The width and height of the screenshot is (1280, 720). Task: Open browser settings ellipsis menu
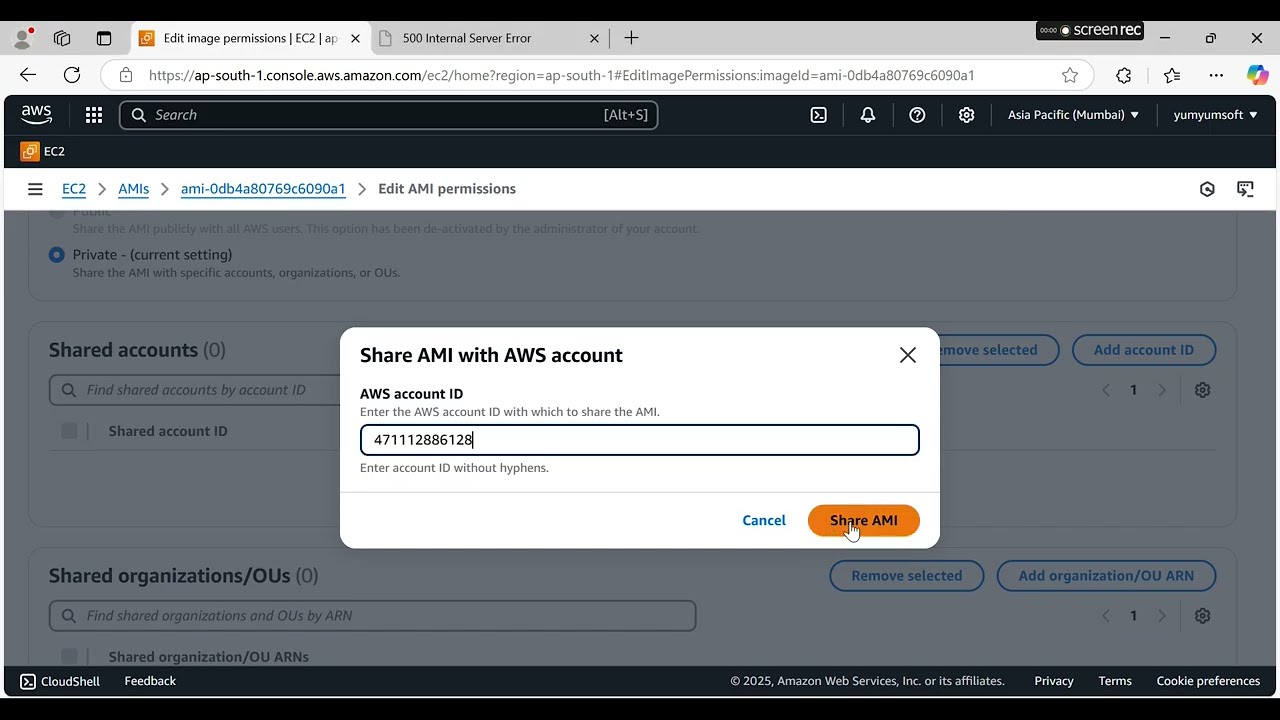(x=1216, y=75)
